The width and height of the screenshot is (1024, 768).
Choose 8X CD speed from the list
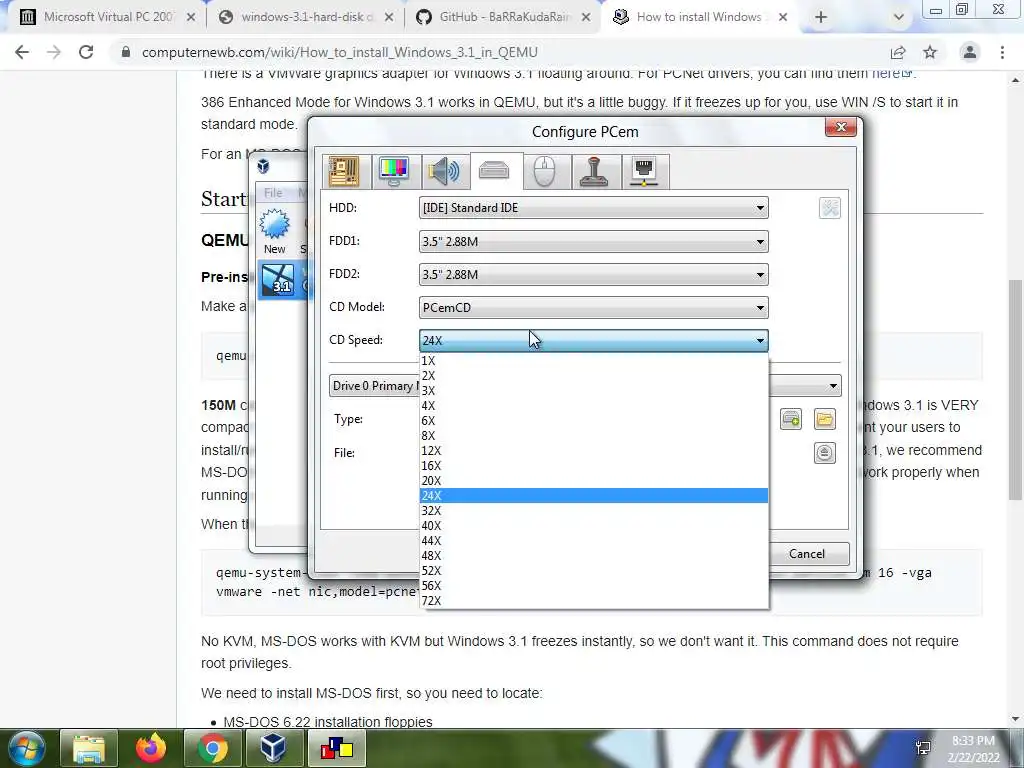click(593, 436)
